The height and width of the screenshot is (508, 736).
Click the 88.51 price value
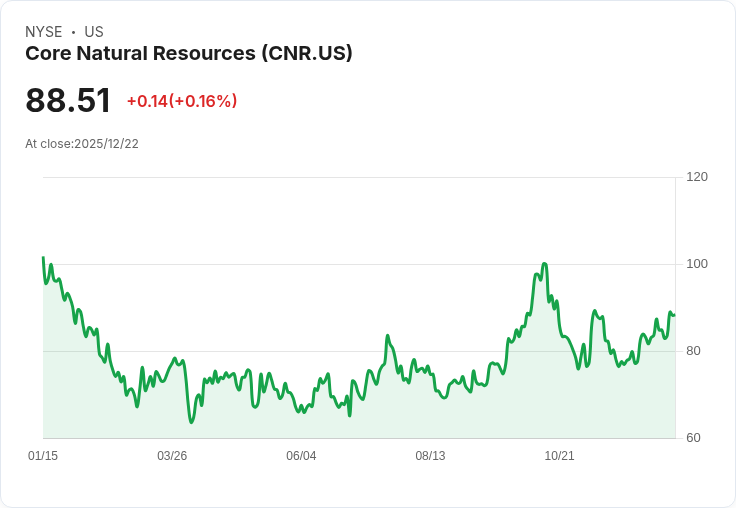click(68, 100)
